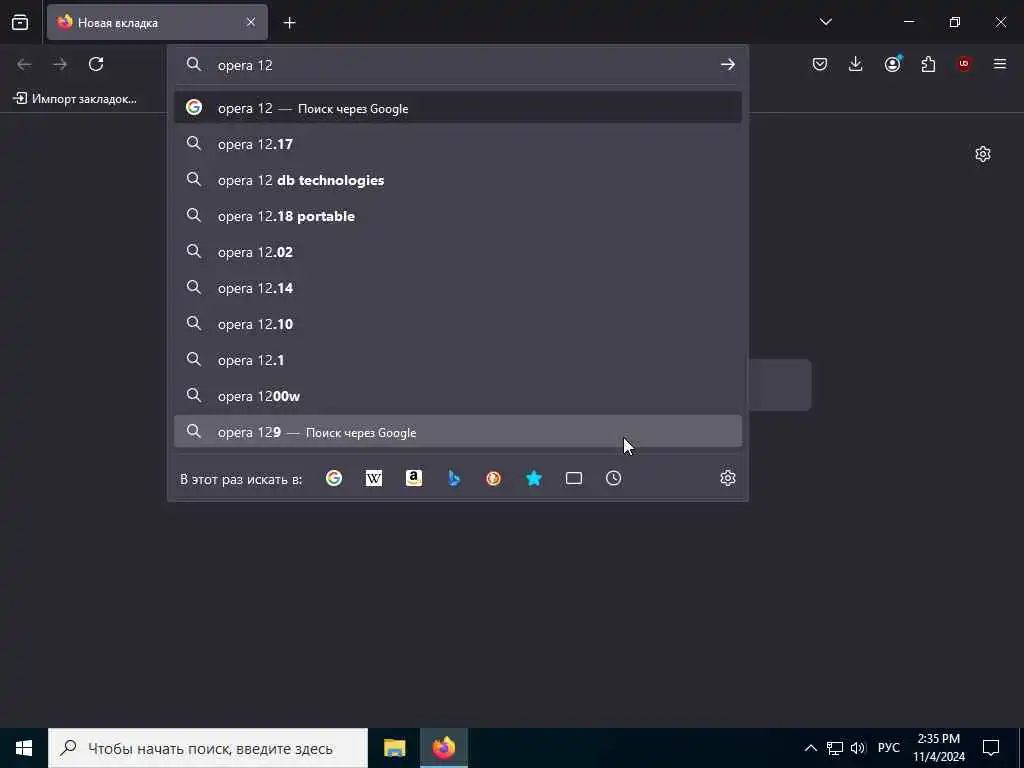Open Extensions puzzle icon
Screen dimensions: 1024x768
[928, 64]
